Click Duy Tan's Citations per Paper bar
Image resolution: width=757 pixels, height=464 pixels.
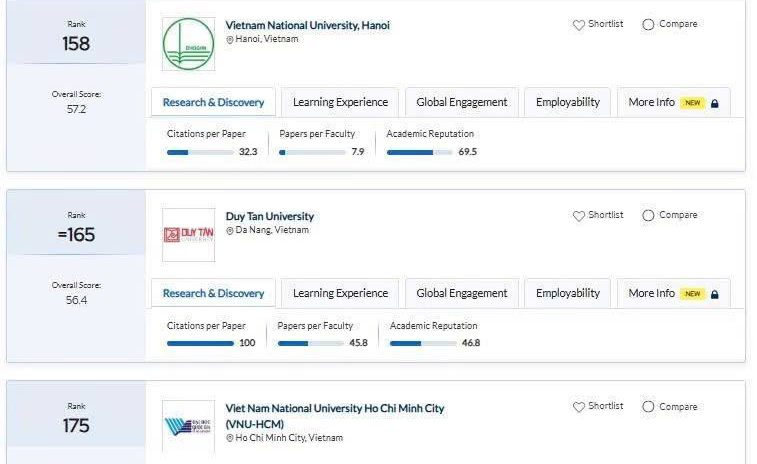pos(200,344)
